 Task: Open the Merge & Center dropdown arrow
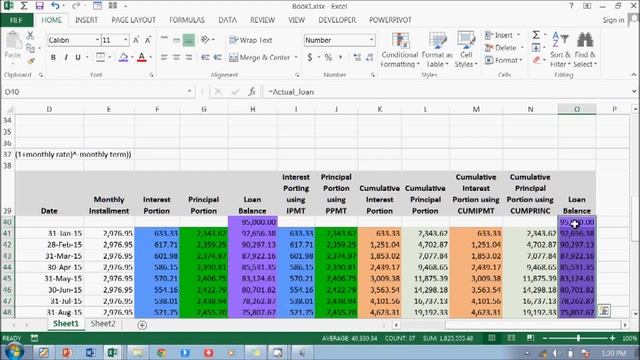296,58
